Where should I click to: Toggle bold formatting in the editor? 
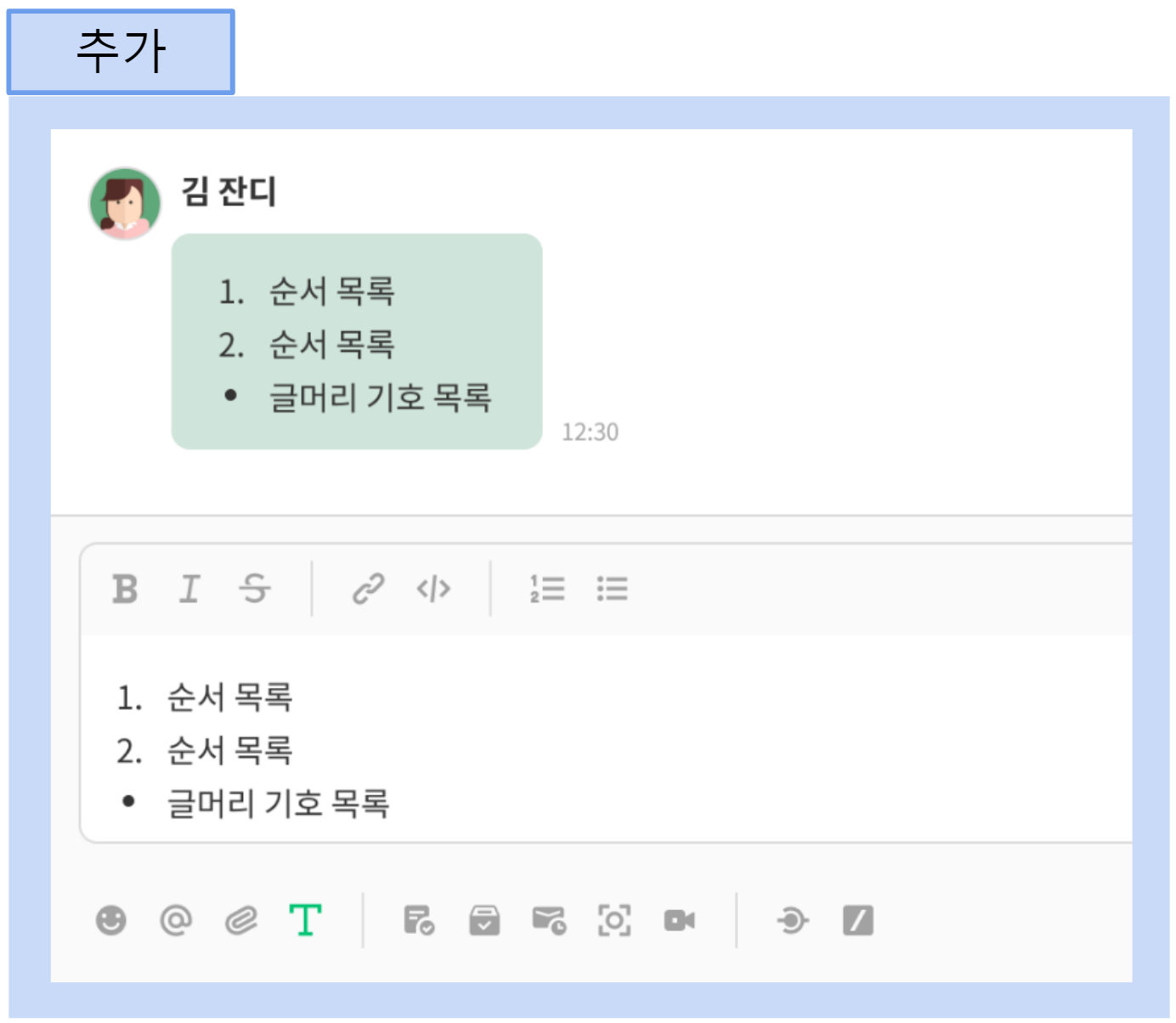coord(125,589)
